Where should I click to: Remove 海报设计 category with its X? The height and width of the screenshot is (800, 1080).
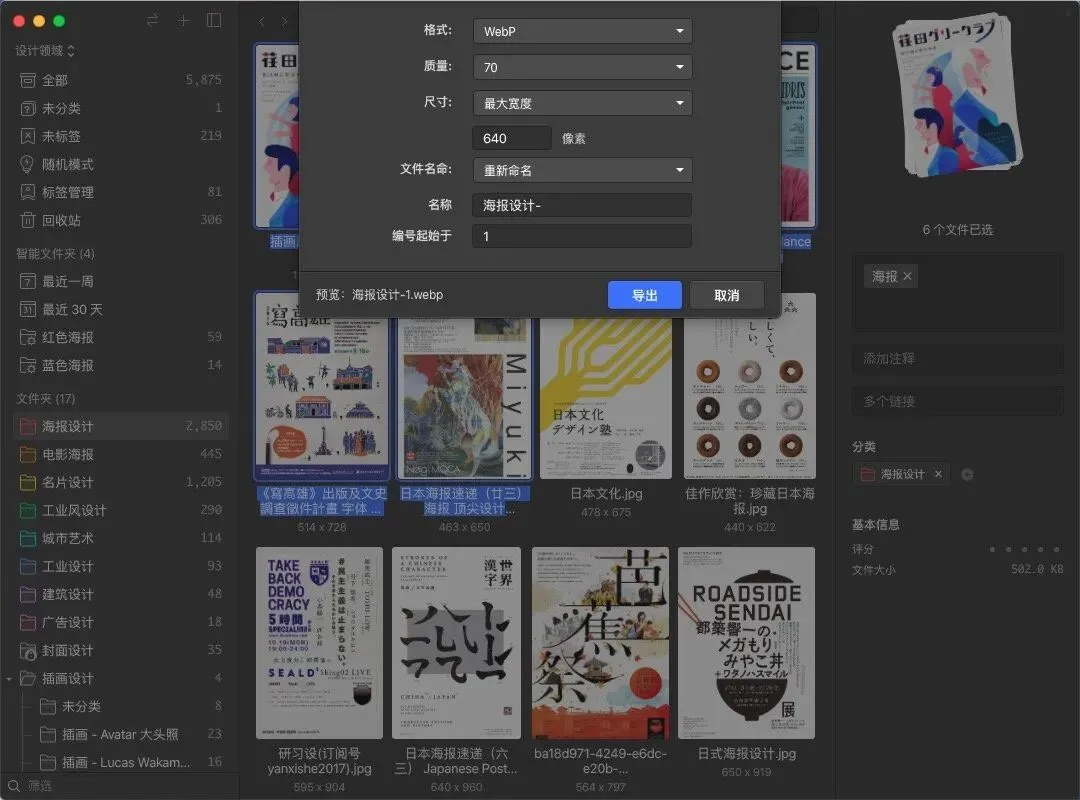(x=938, y=474)
